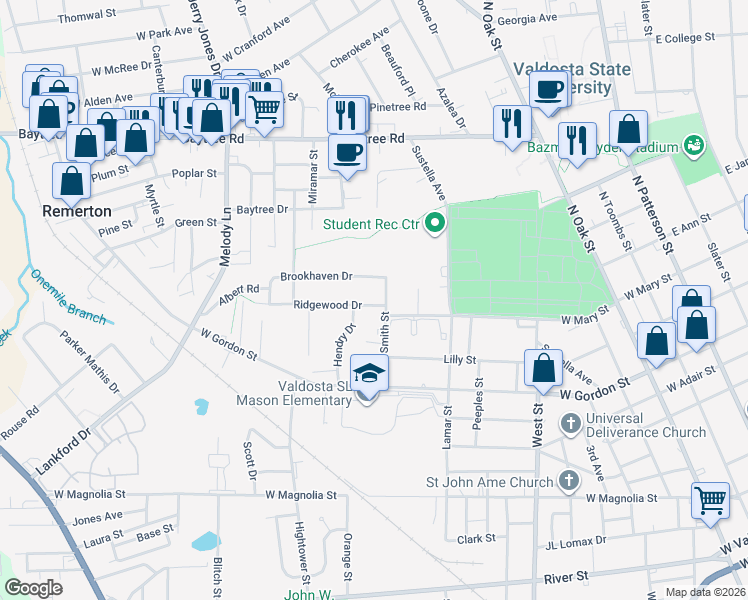Open the Bazemore-Hyder Stadium green icon
Viewport: 748px width, 600px height.
tap(693, 146)
